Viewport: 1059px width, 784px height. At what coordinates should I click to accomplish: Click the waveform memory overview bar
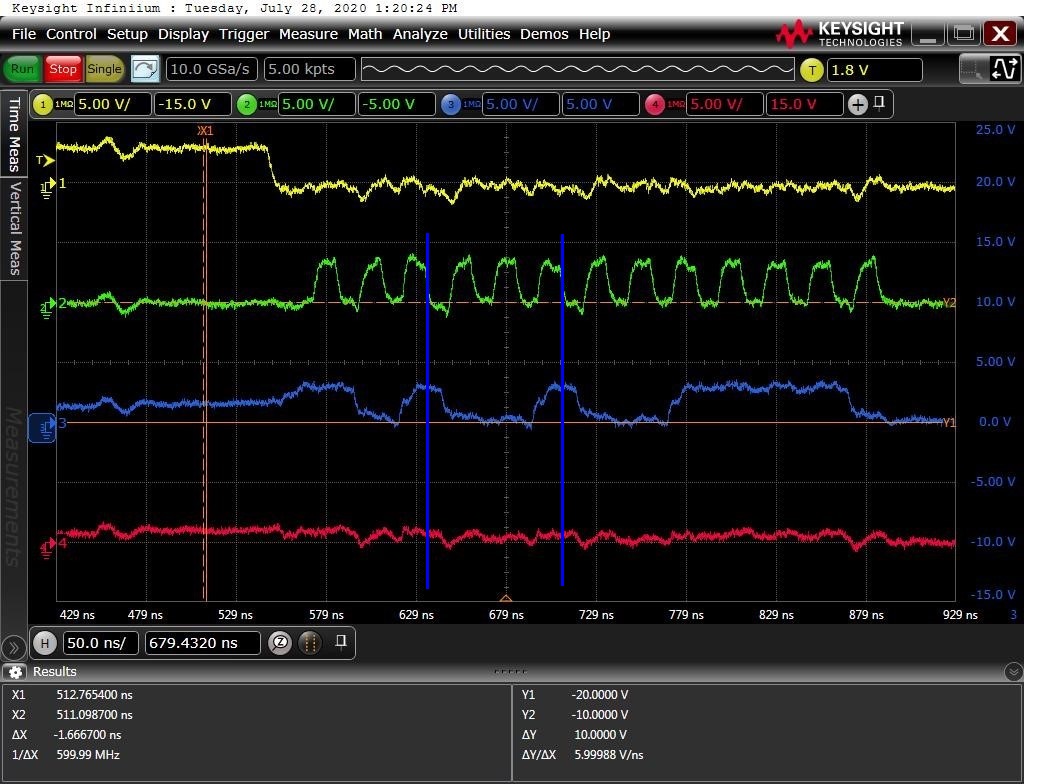(x=577, y=69)
